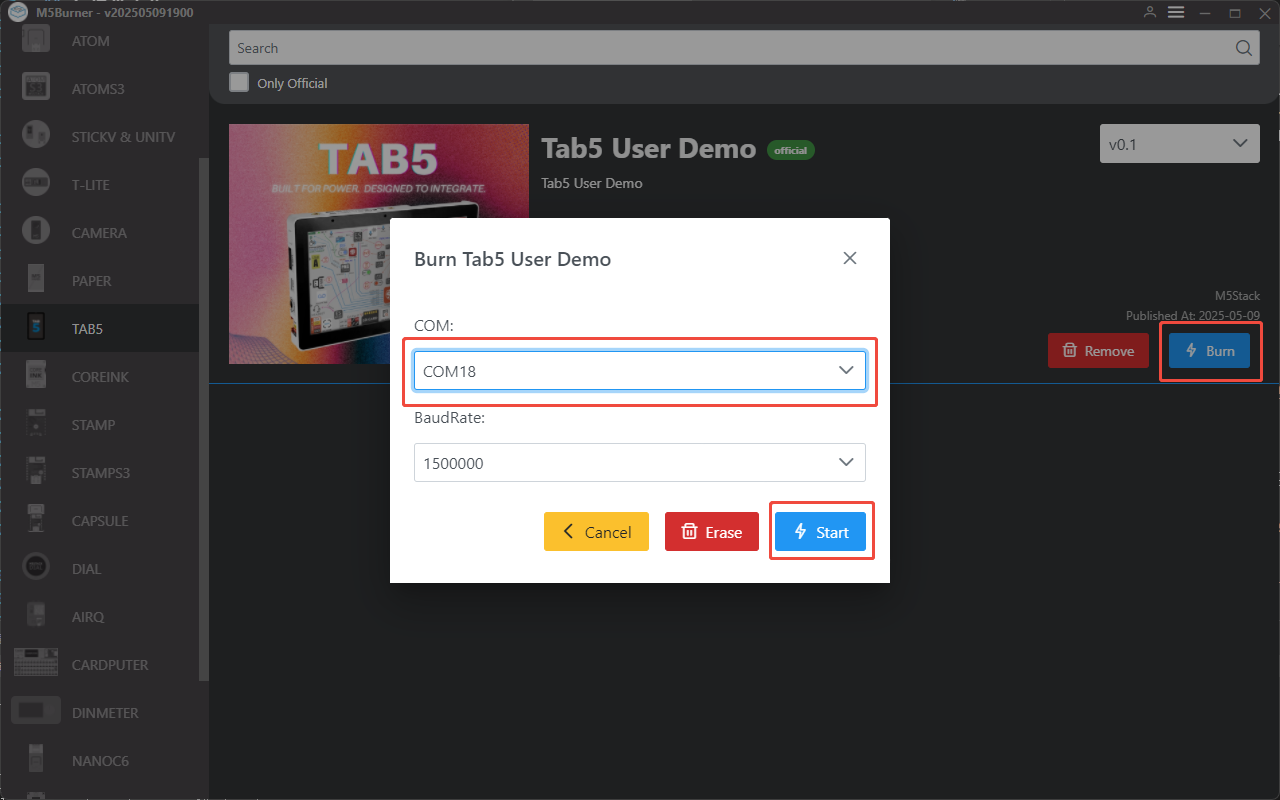
Task: Open the BaudRate dropdown
Action: (x=640, y=463)
